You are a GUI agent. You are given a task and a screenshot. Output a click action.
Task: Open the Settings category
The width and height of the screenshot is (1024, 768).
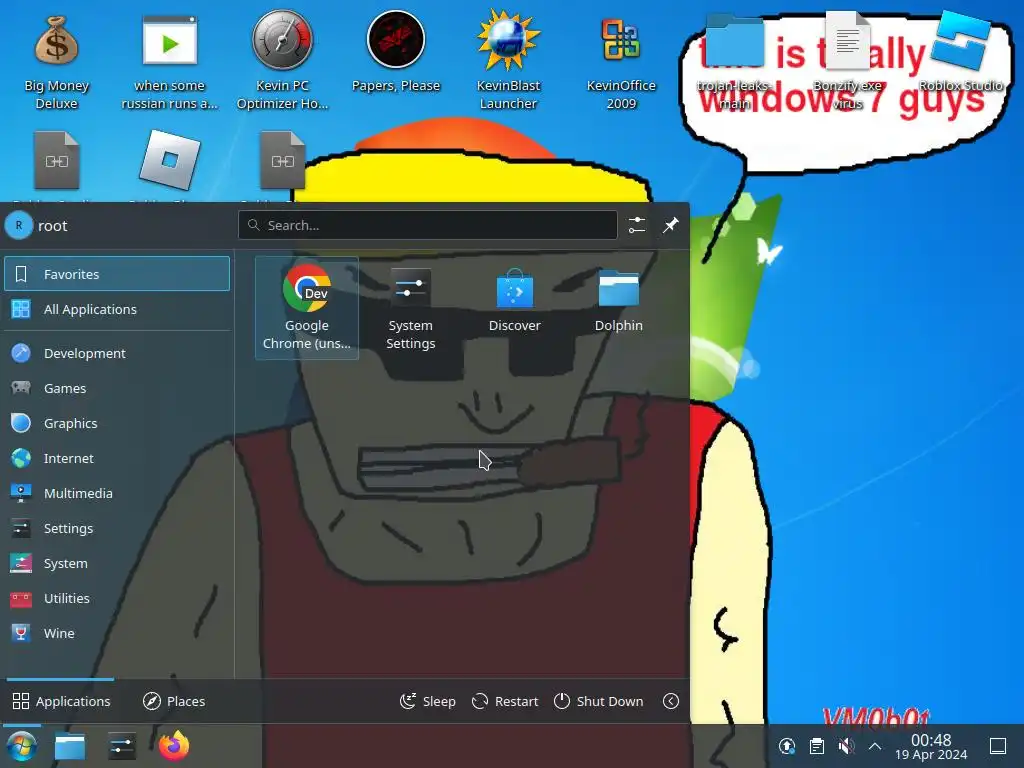(117, 528)
